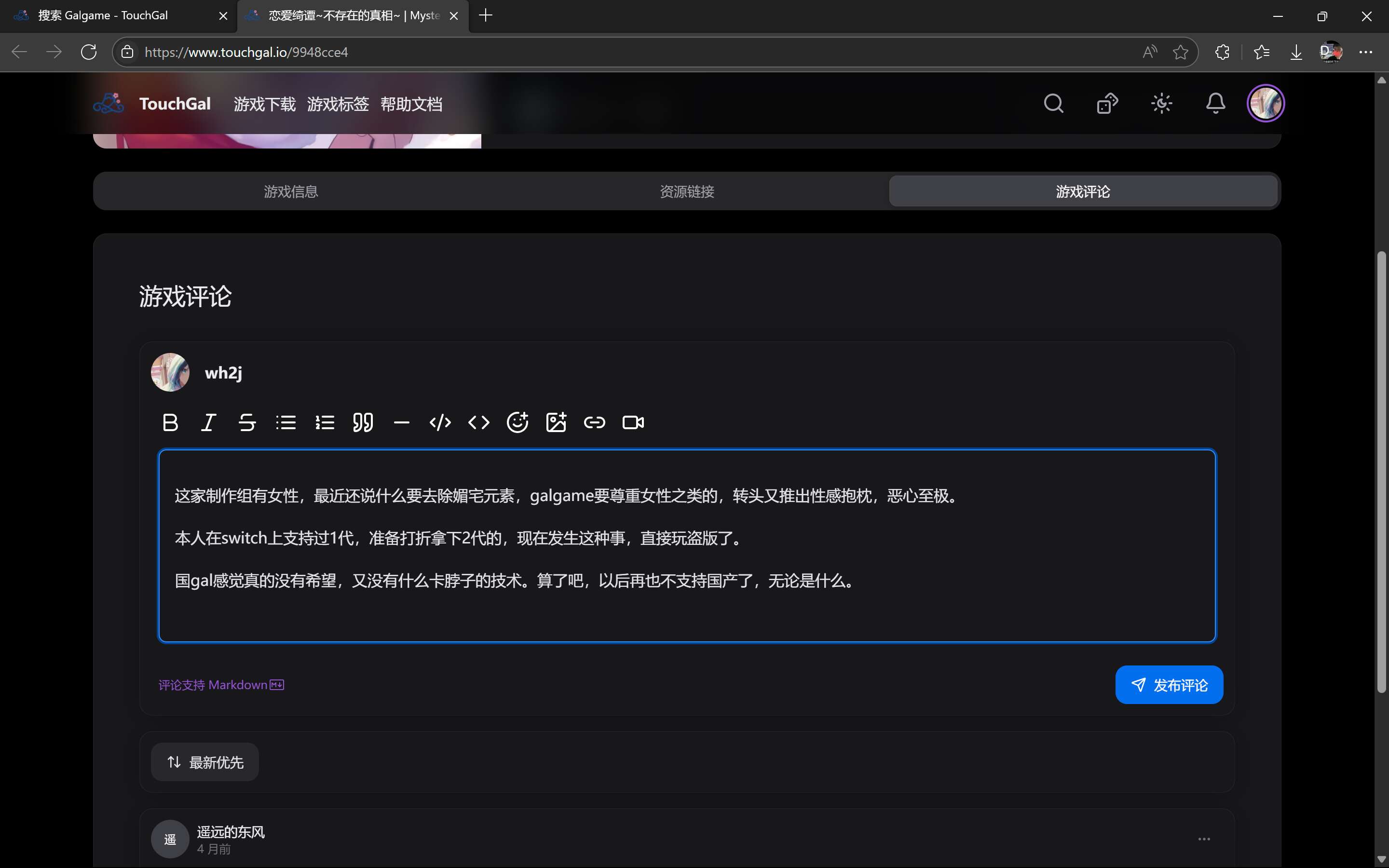Screen dimensions: 1389x868
Task: Insert a horizontal rule
Action: pos(402,422)
